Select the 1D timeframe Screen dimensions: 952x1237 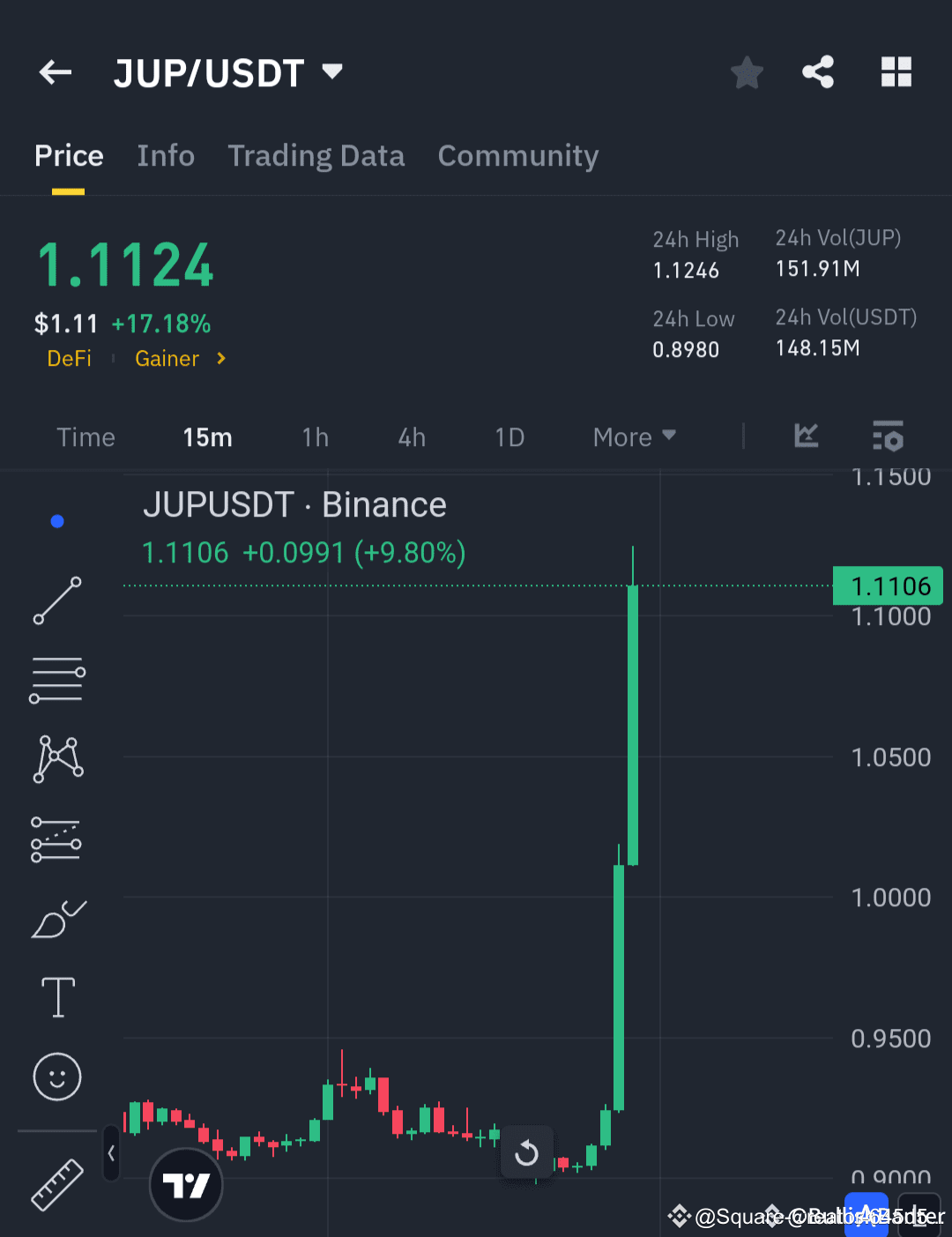[509, 436]
